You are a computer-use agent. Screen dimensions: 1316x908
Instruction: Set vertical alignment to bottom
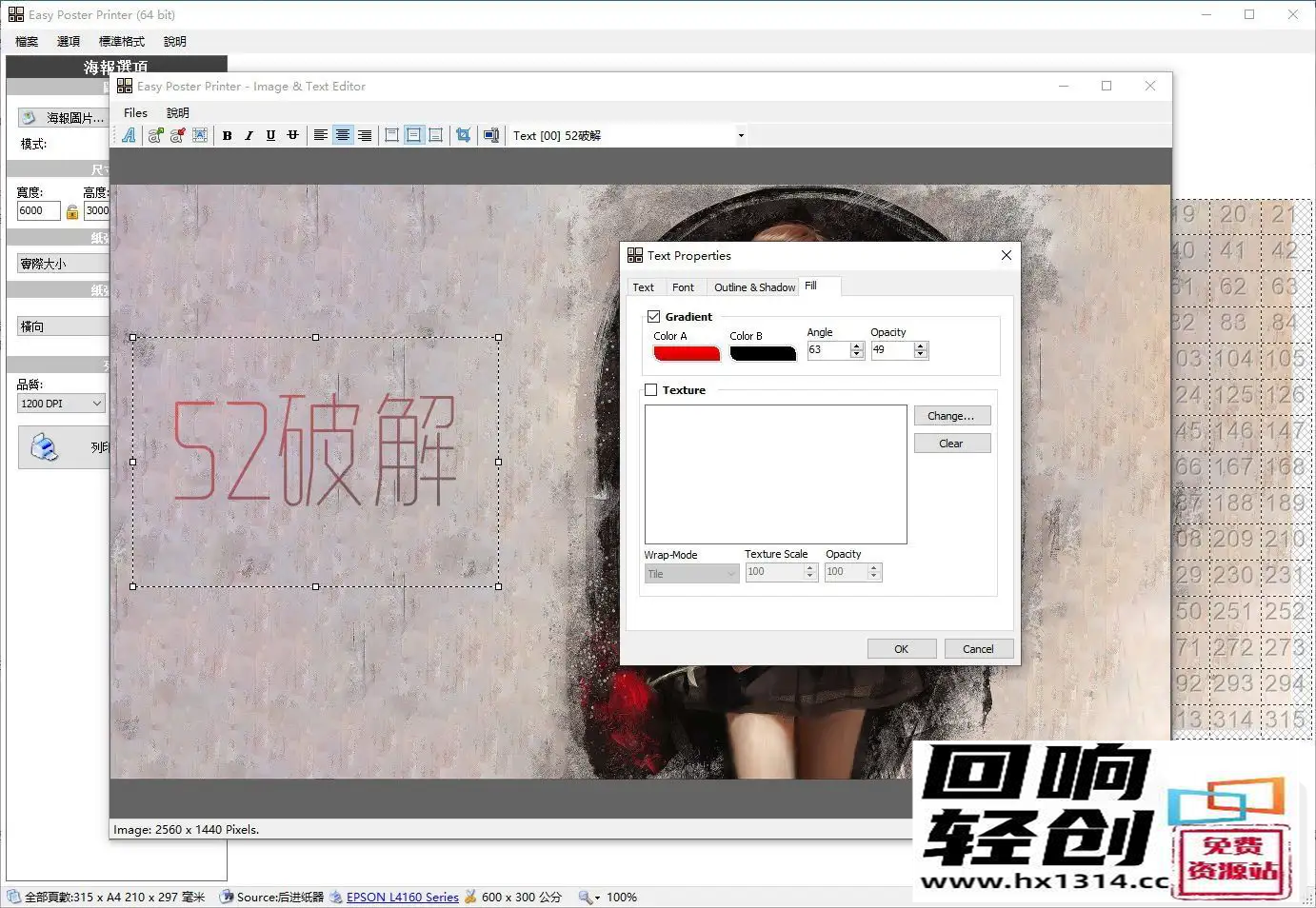[435, 135]
